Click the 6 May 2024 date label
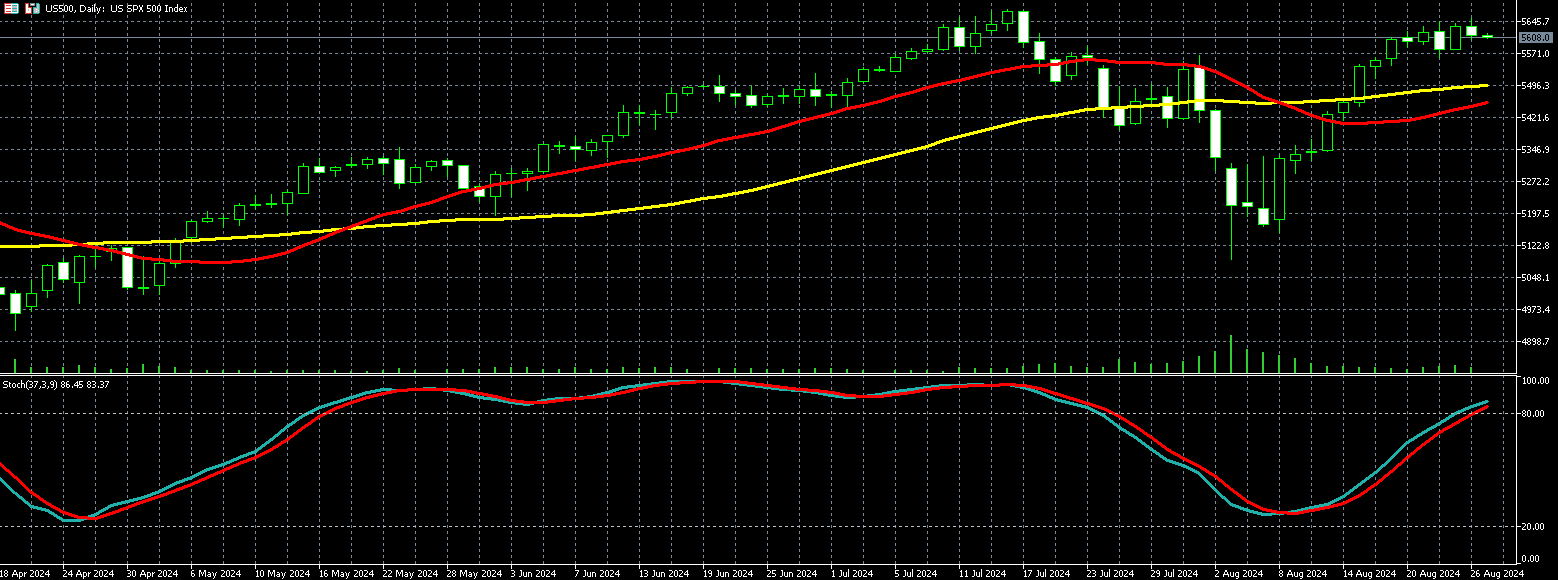 pos(216,574)
